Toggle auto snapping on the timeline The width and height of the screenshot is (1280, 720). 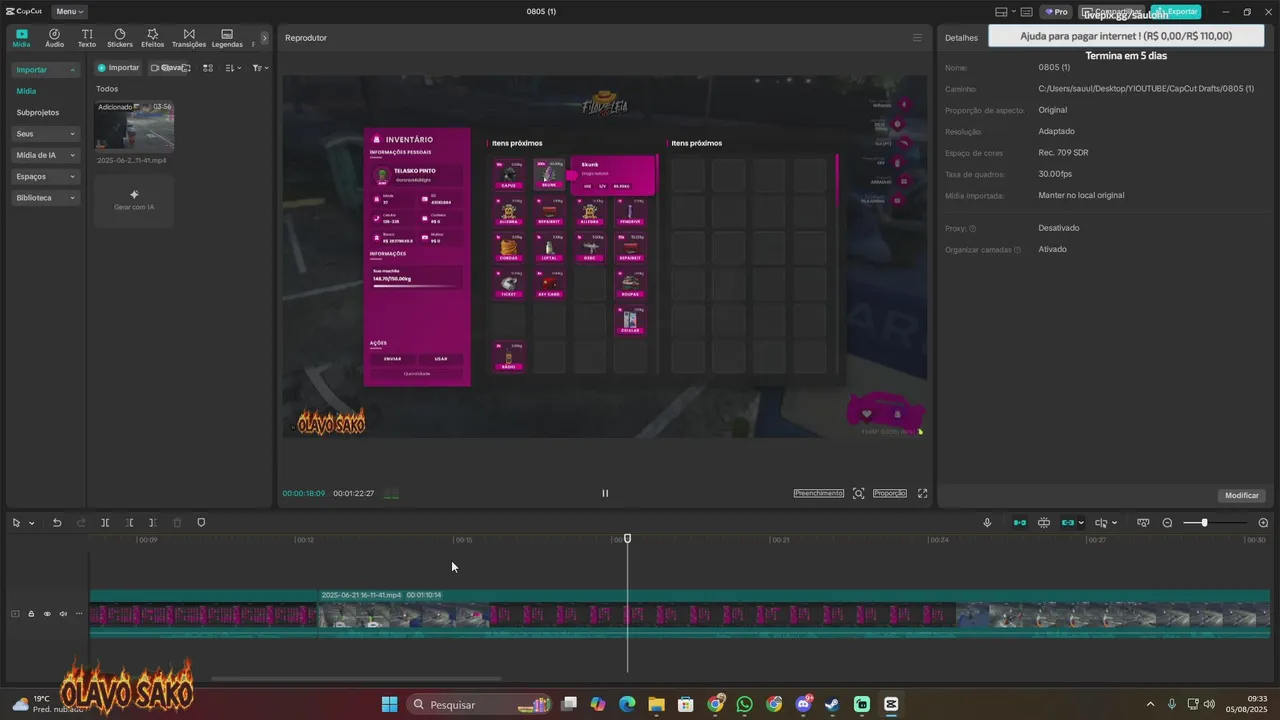[x=1044, y=523]
